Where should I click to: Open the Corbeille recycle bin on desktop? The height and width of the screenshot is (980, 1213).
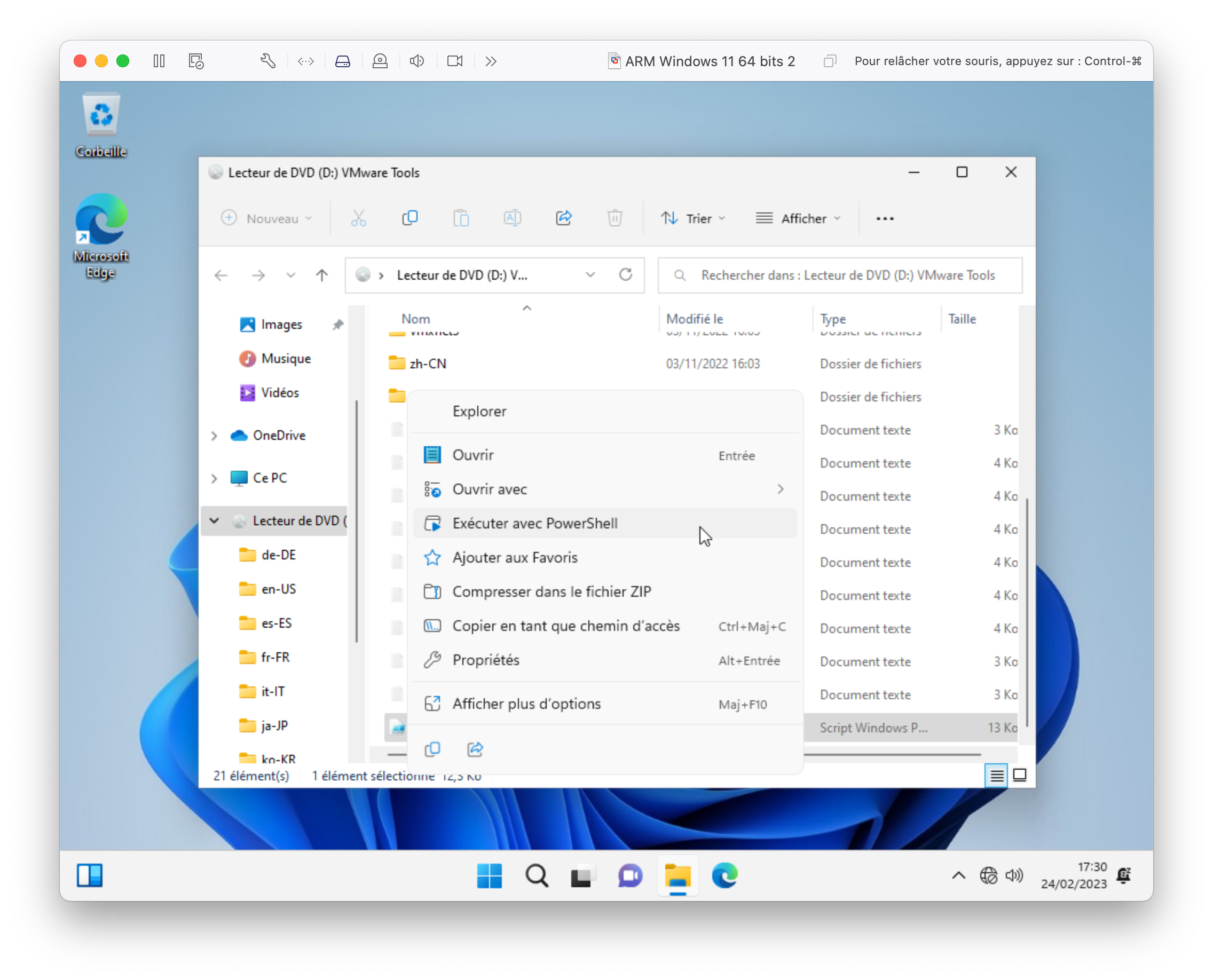(101, 125)
